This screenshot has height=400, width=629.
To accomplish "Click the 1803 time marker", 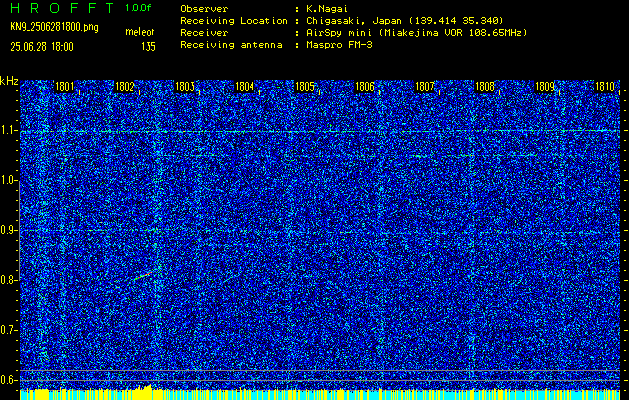I will (185, 87).
